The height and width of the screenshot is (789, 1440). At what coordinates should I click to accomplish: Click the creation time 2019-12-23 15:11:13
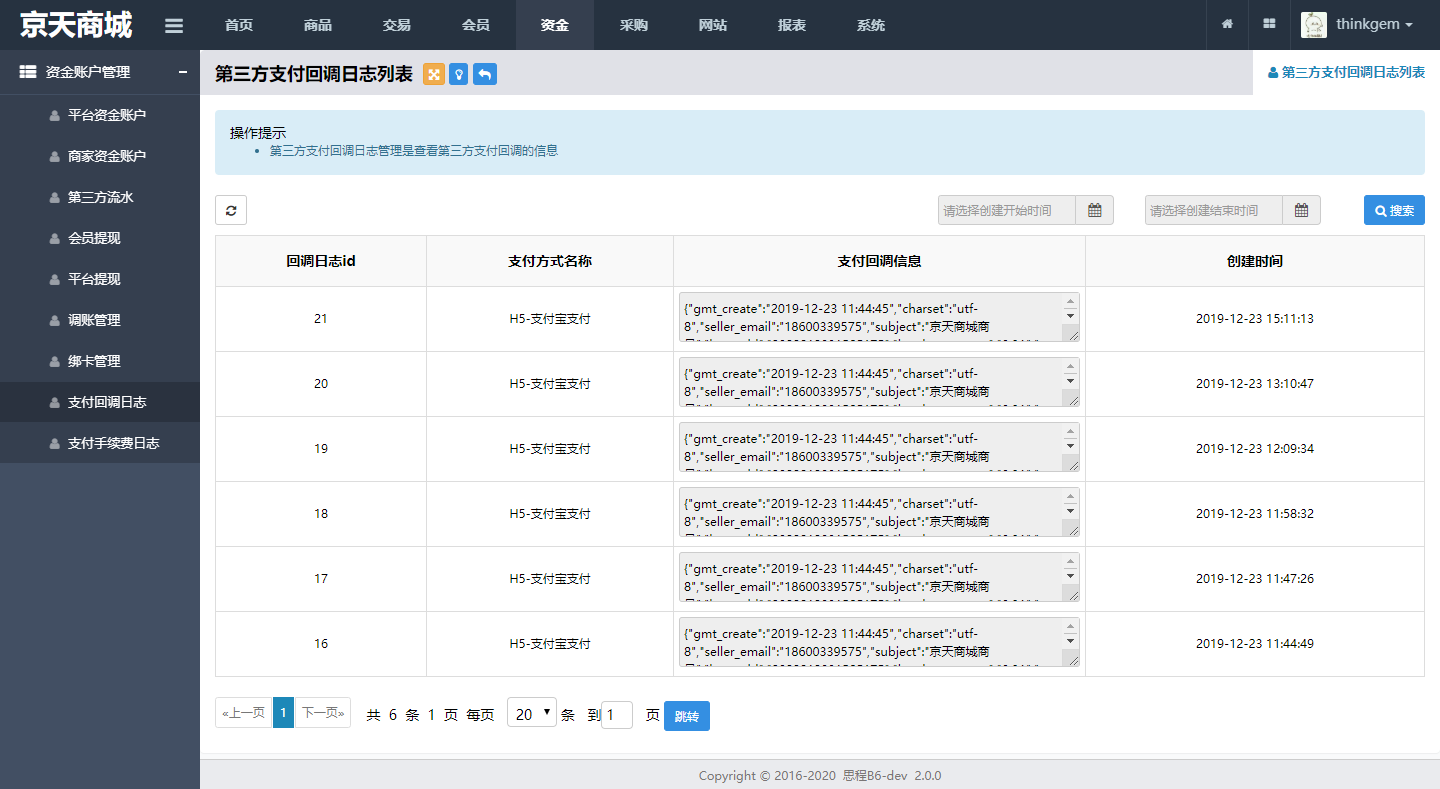tap(1255, 319)
